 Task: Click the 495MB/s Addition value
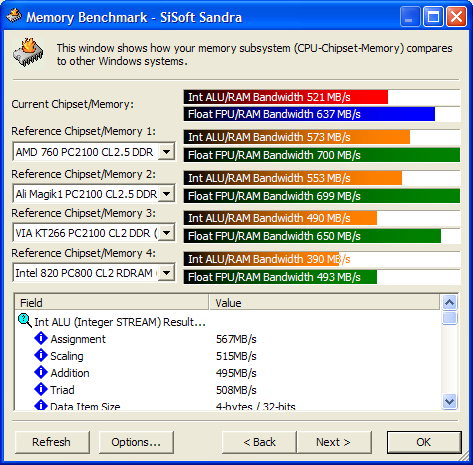(236, 373)
